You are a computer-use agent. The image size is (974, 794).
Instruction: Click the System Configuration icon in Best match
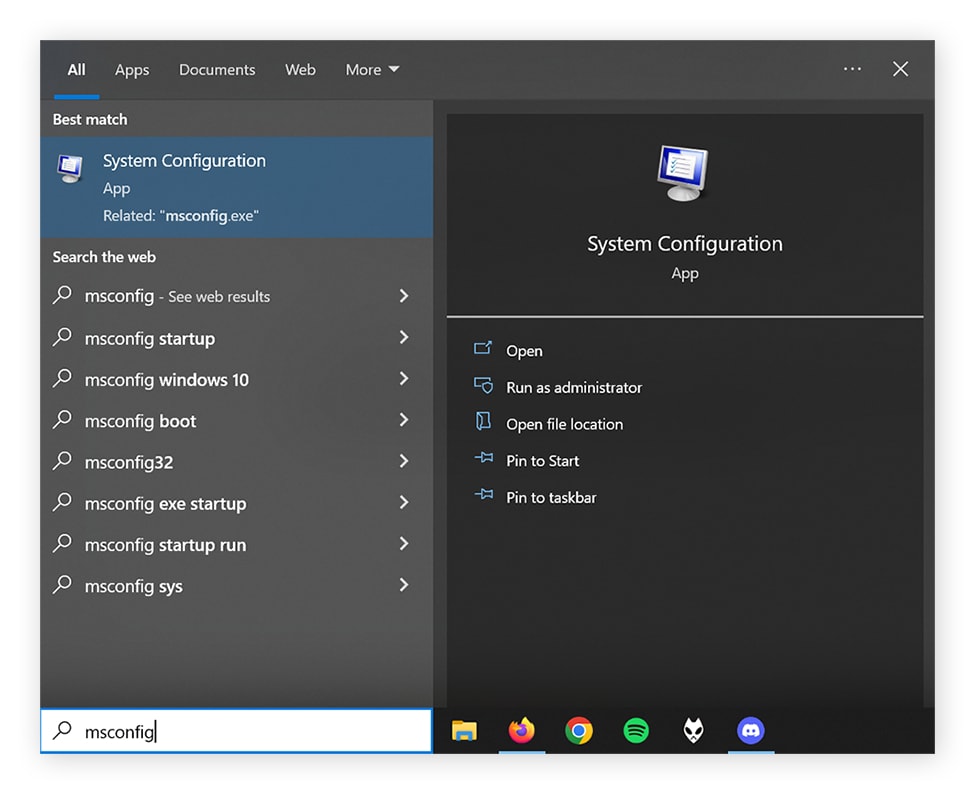[70, 168]
